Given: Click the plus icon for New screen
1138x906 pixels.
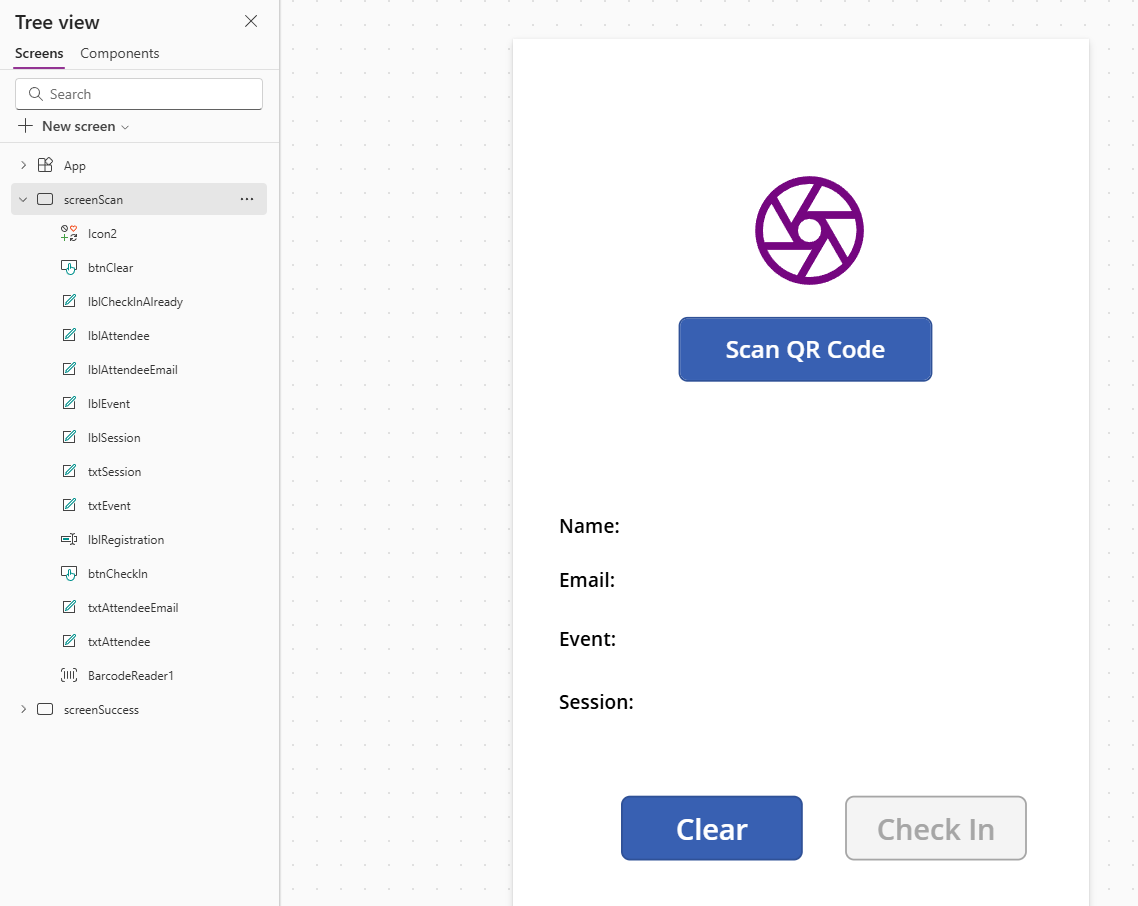Looking at the screenshot, I should [26, 126].
